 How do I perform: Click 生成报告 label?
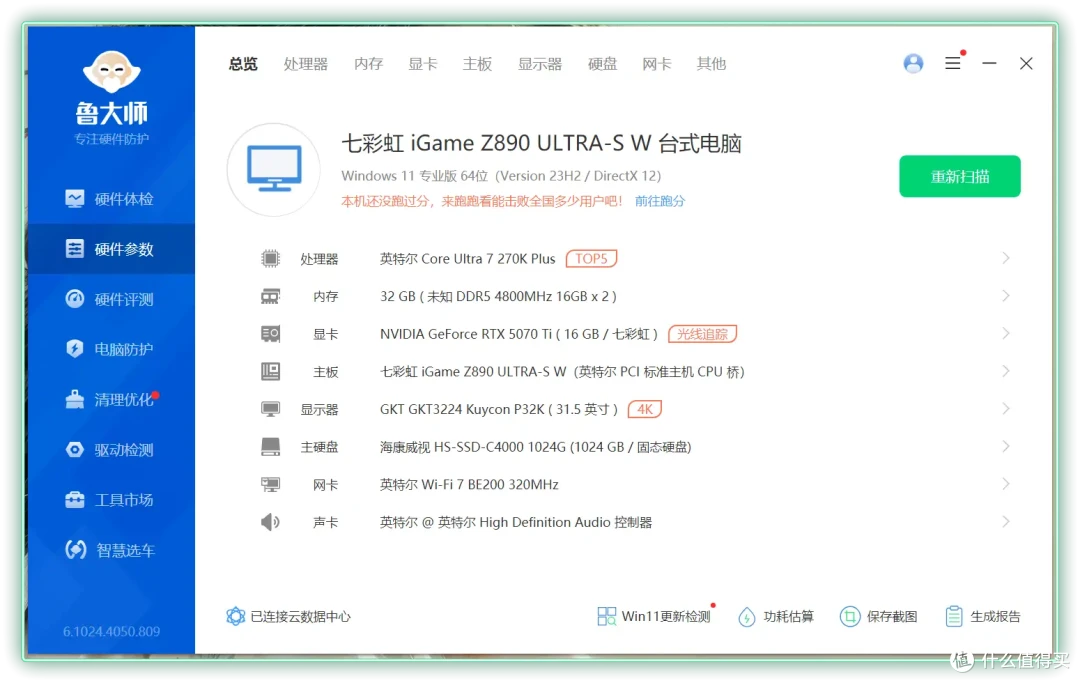[995, 616]
